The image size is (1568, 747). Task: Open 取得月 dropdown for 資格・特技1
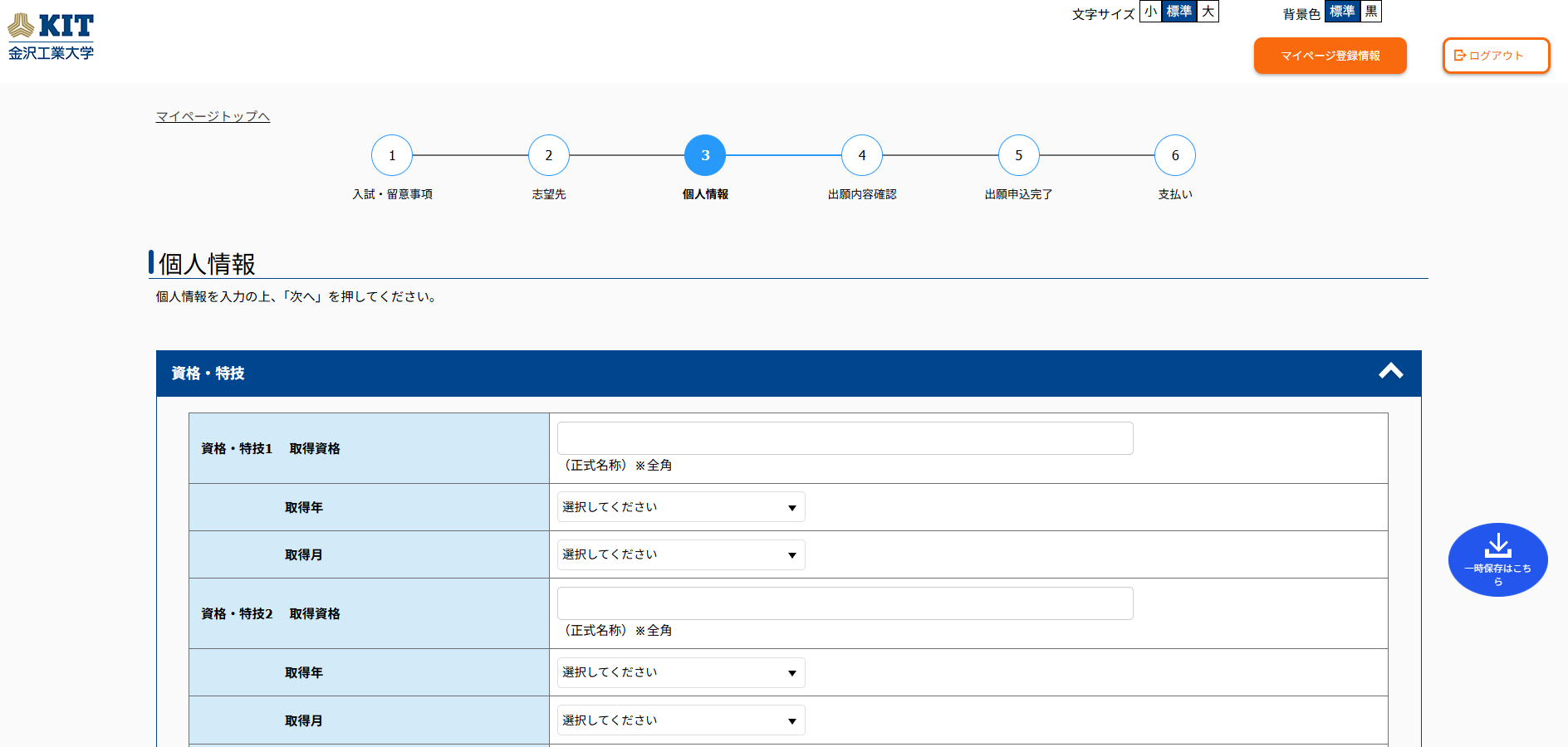(x=681, y=554)
